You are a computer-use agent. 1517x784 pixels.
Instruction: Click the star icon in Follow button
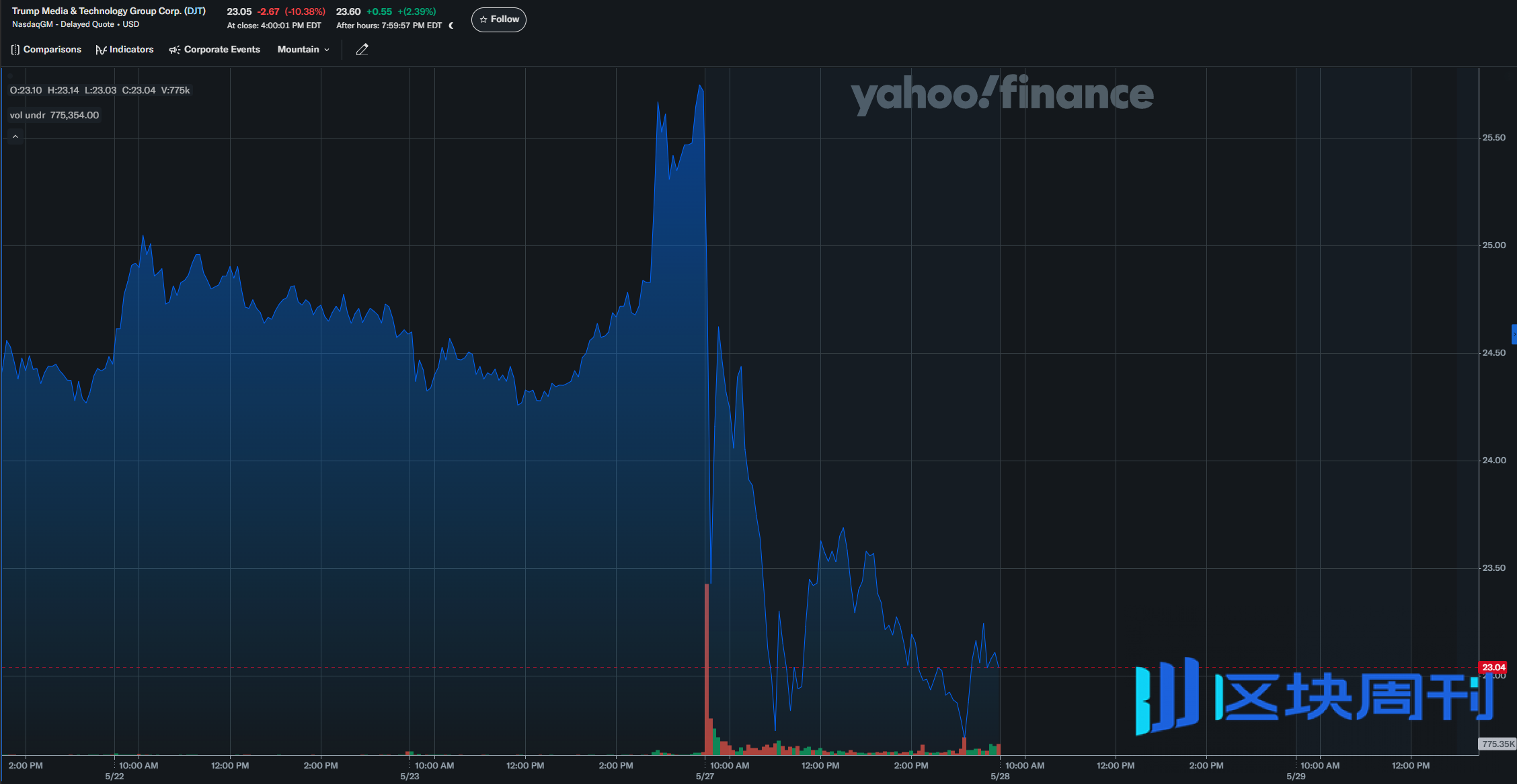[483, 19]
